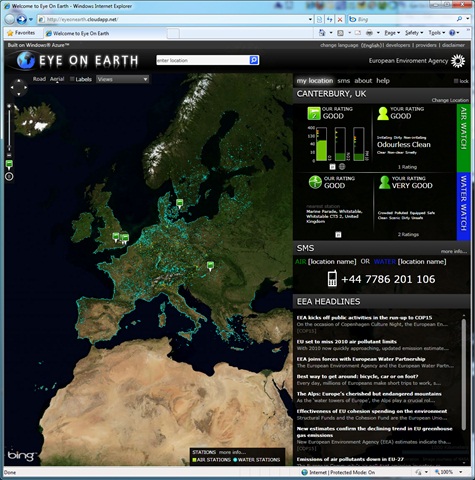Click the zoom-in plus at slider top
Image resolution: width=475 pixels, height=480 pixels.
tap(9, 106)
